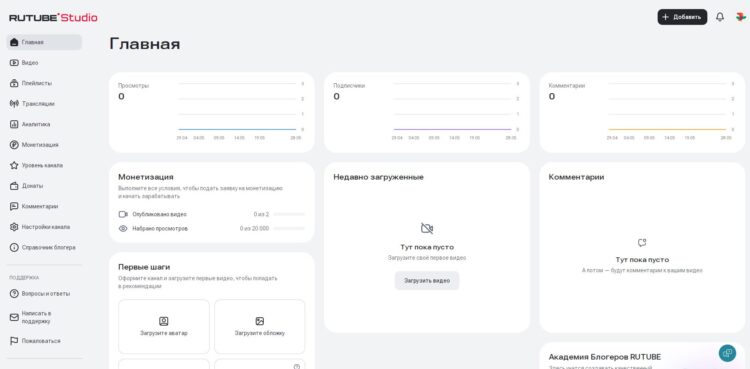Click the Донаты icon in sidebar

tap(14, 186)
